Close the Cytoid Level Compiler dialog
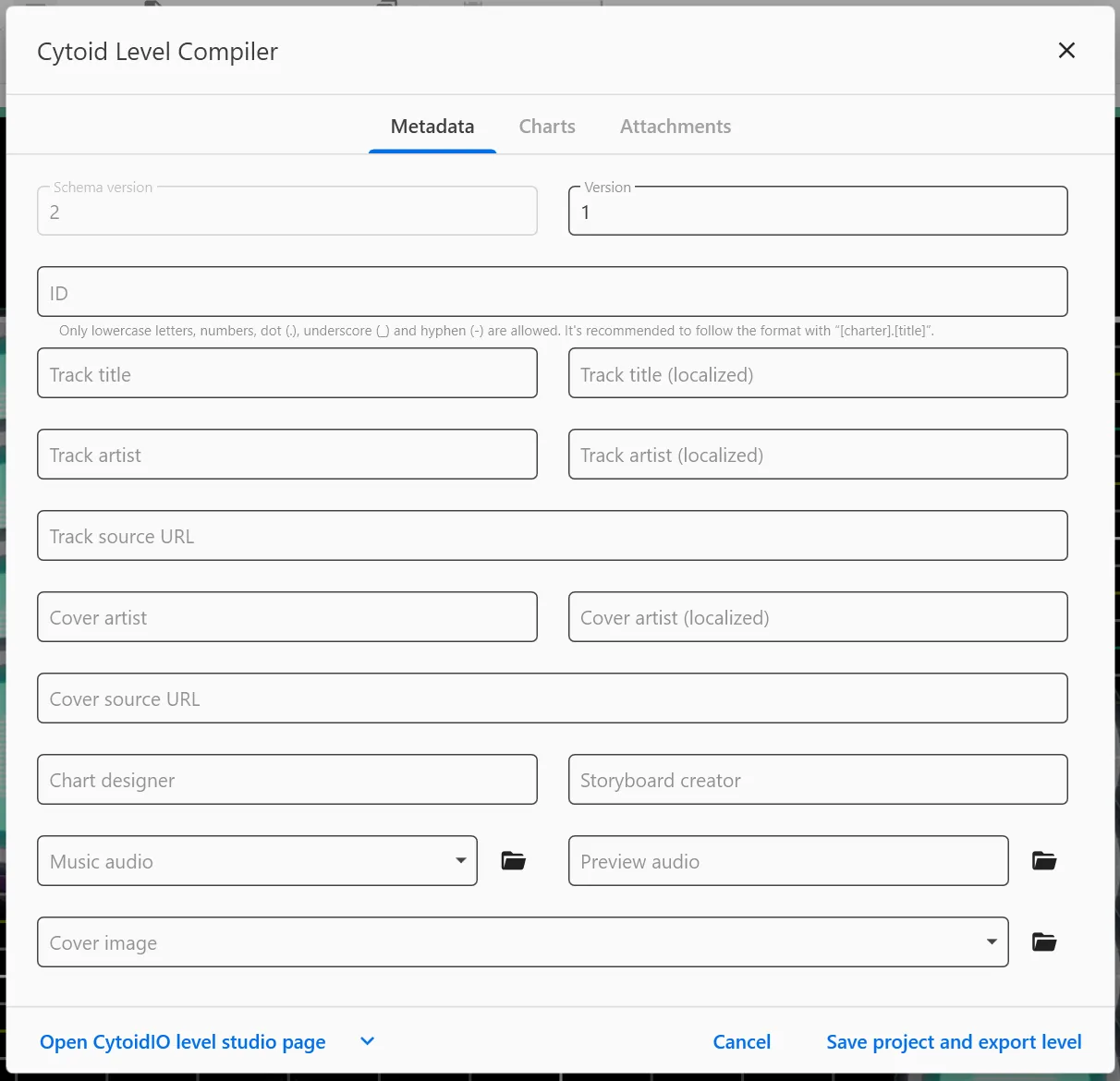This screenshot has width=1120, height=1081. 1066,51
